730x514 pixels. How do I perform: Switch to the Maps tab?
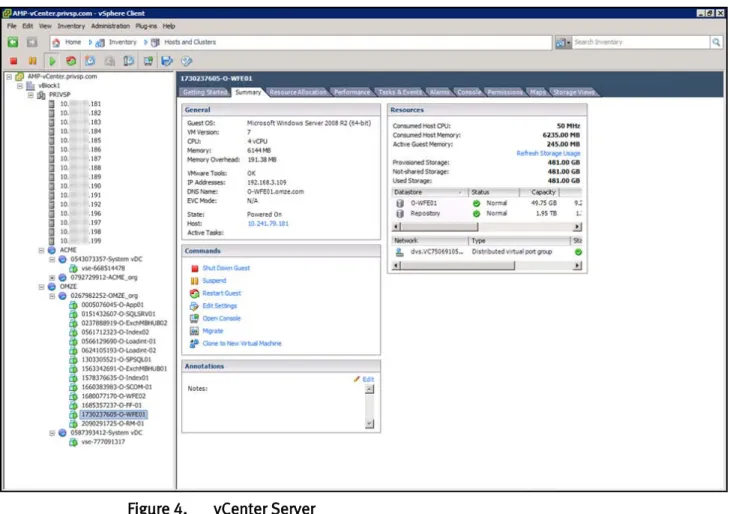pyautogui.click(x=538, y=92)
